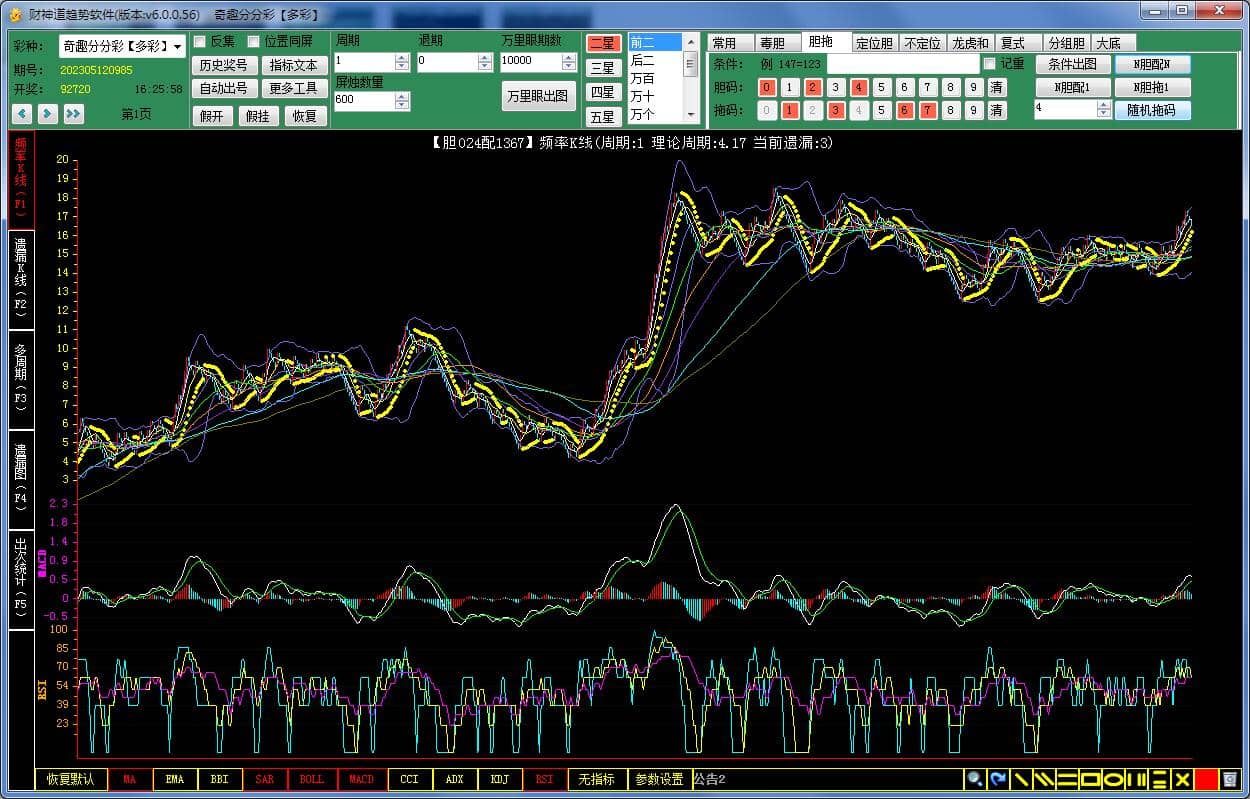Click the blue redo arrow icon

[x=997, y=779]
